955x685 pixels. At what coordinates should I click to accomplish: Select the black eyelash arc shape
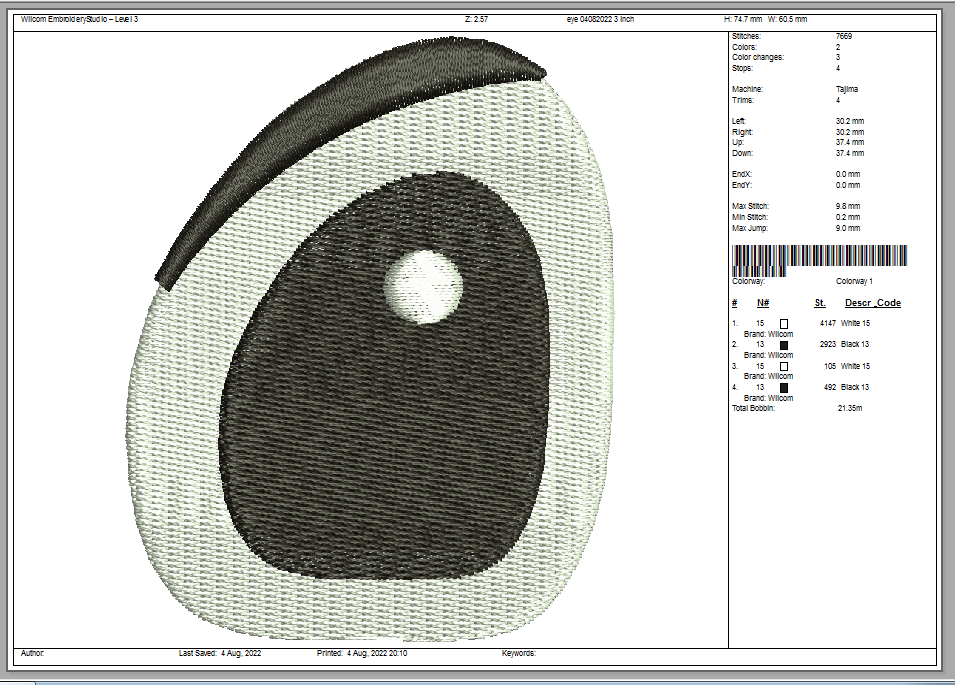[330, 140]
